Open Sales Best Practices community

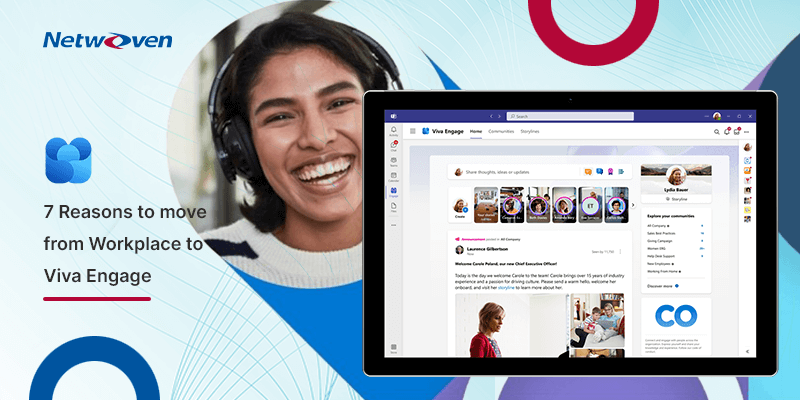coord(662,233)
